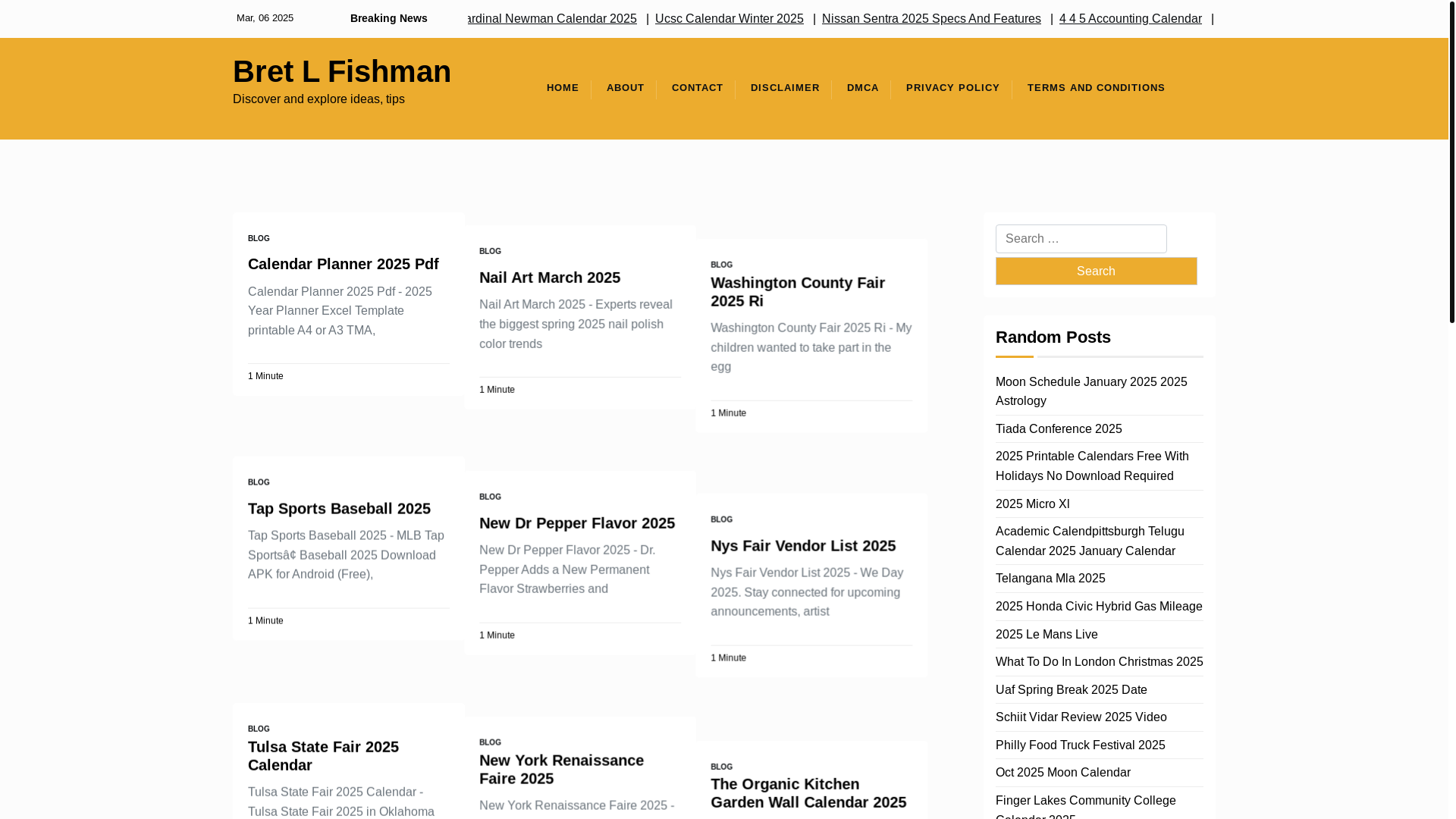Click the Discover and explore ideas, tips tagline
Image resolution: width=1456 pixels, height=819 pixels.
click(318, 99)
